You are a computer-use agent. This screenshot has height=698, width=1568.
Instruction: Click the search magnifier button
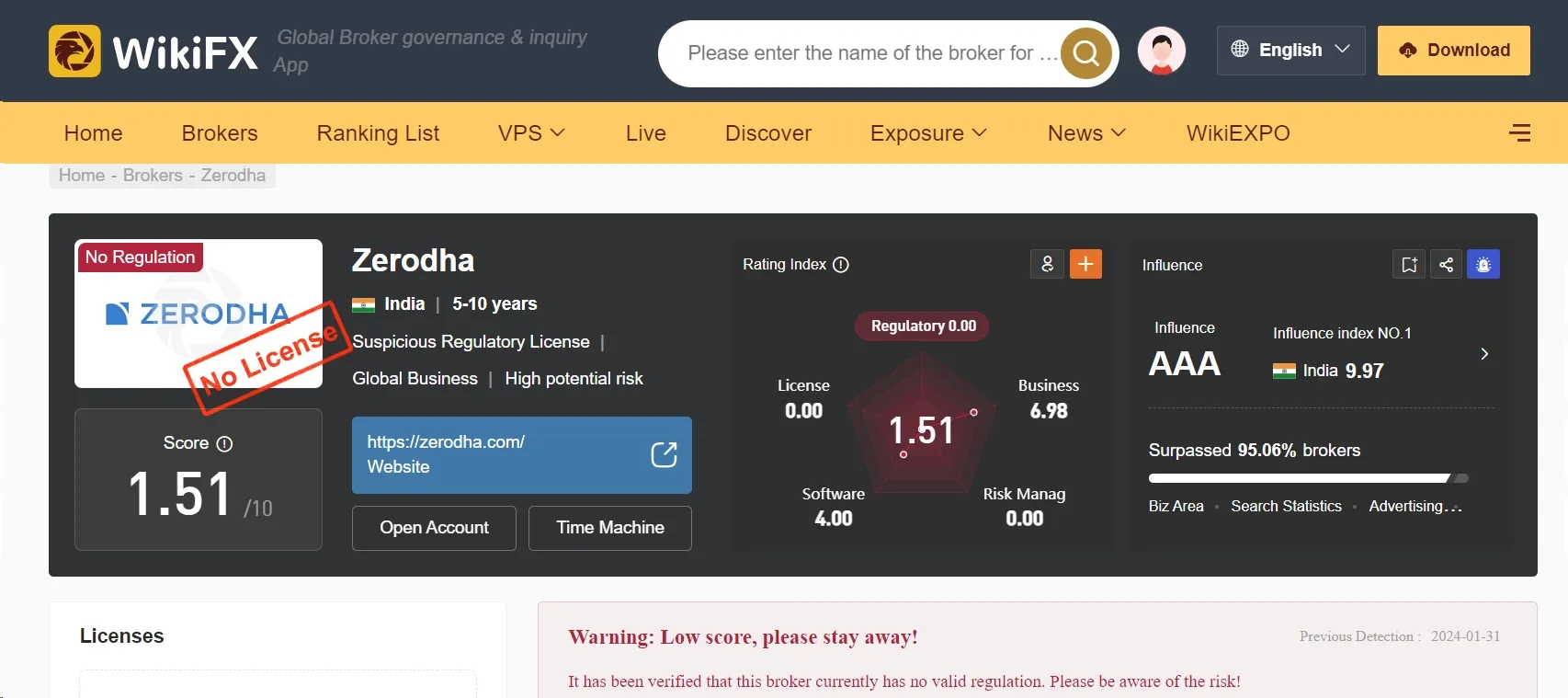pyautogui.click(x=1085, y=53)
